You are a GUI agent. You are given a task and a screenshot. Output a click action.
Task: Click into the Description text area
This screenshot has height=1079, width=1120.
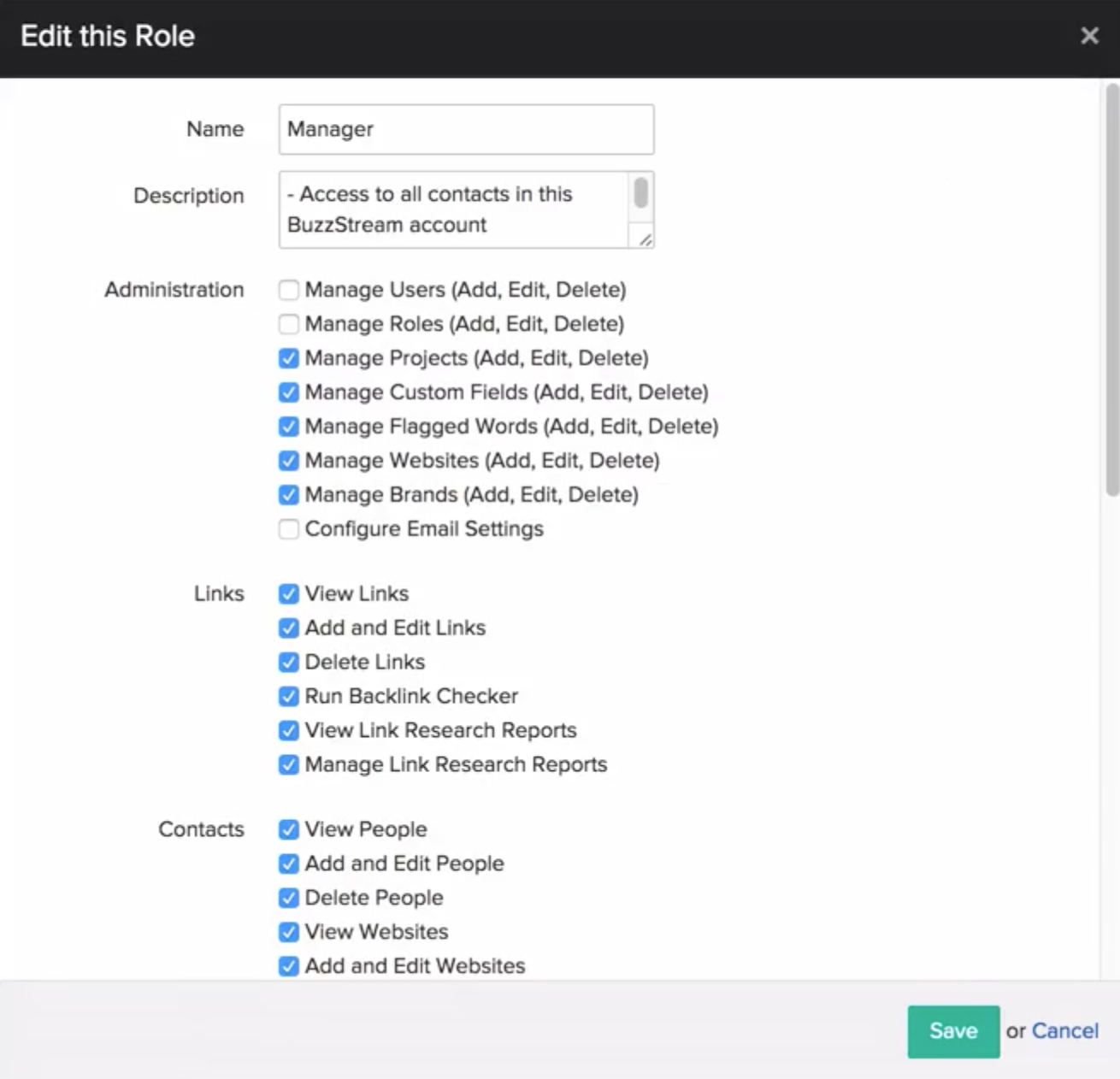pyautogui.click(x=453, y=209)
